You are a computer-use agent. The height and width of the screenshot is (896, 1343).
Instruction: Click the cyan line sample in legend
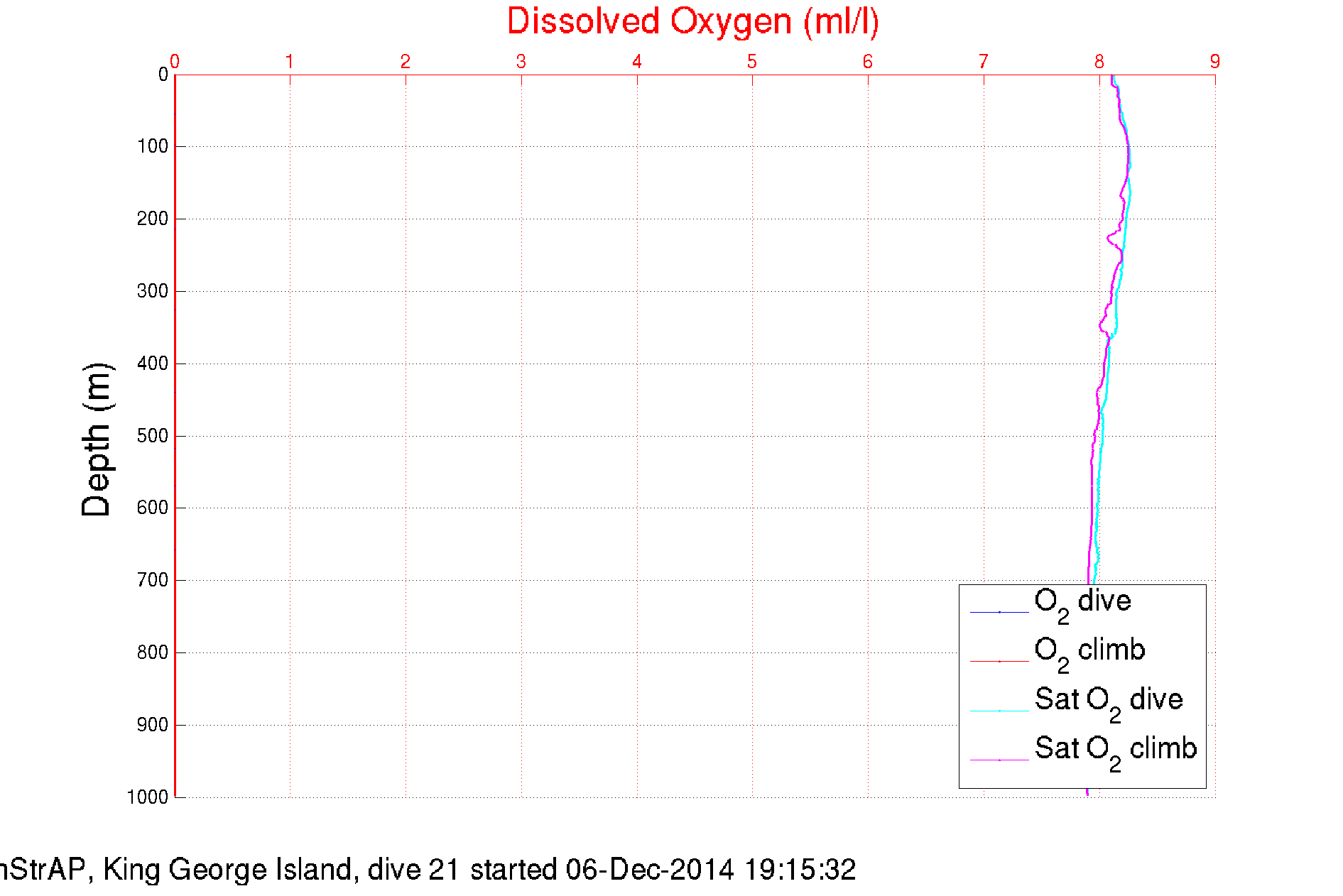click(999, 711)
